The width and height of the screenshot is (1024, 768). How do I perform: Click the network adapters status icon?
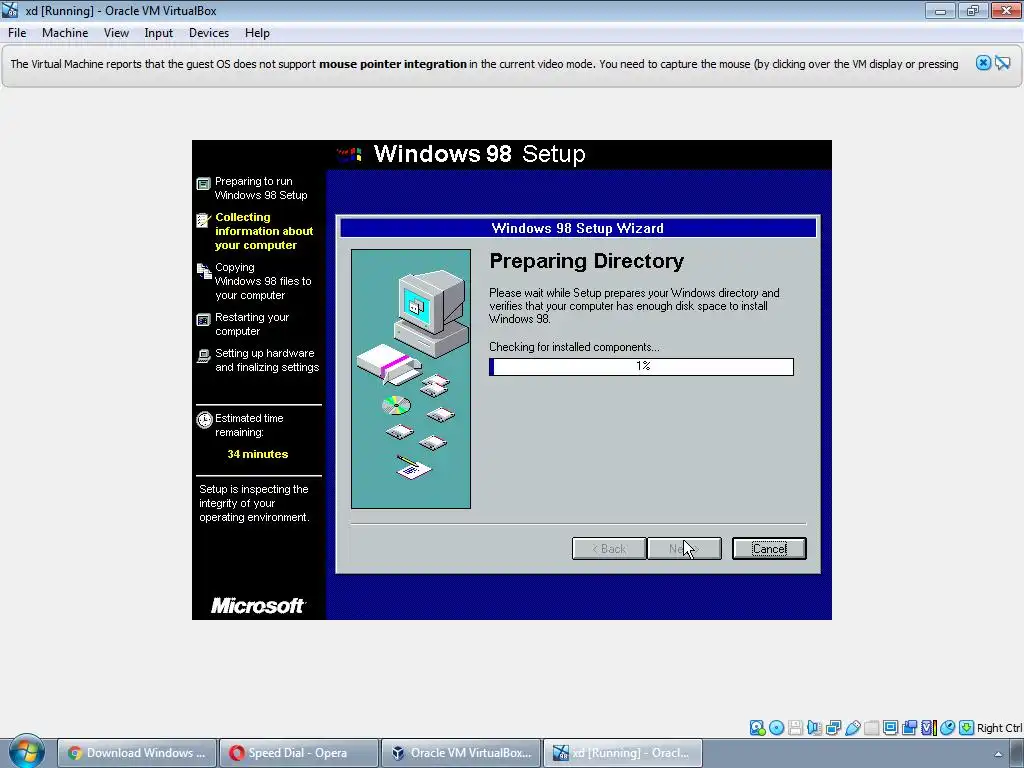[x=833, y=728]
